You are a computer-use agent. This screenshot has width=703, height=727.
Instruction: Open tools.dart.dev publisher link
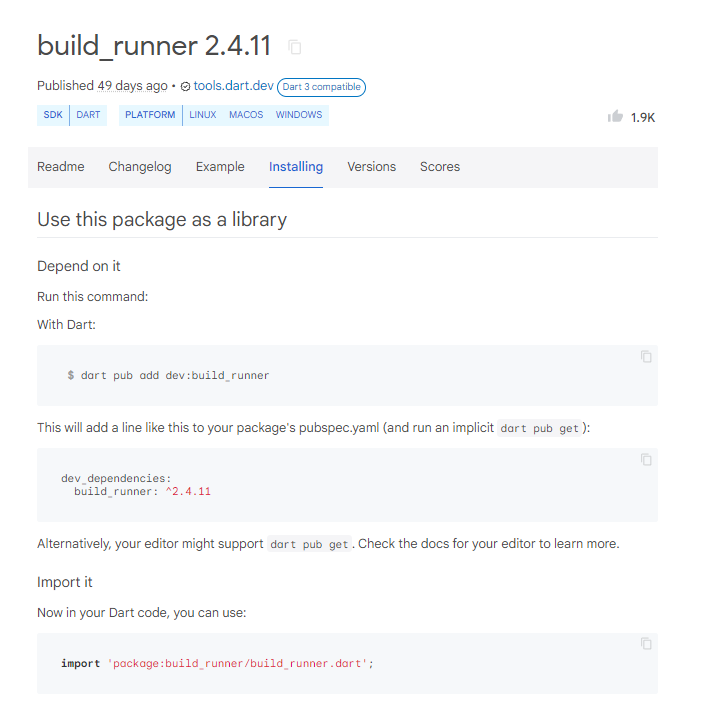point(233,86)
